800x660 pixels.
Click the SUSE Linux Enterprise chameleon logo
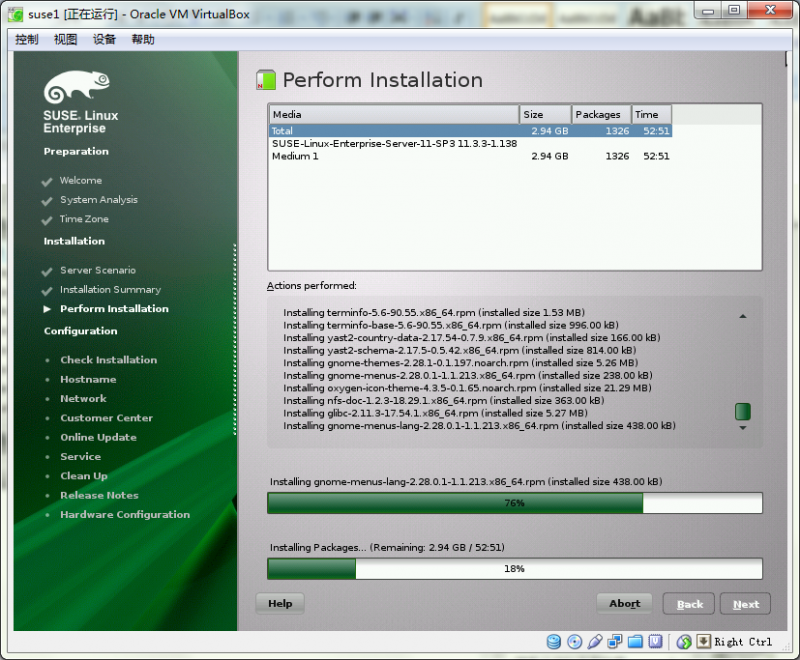pyautogui.click(x=77, y=85)
